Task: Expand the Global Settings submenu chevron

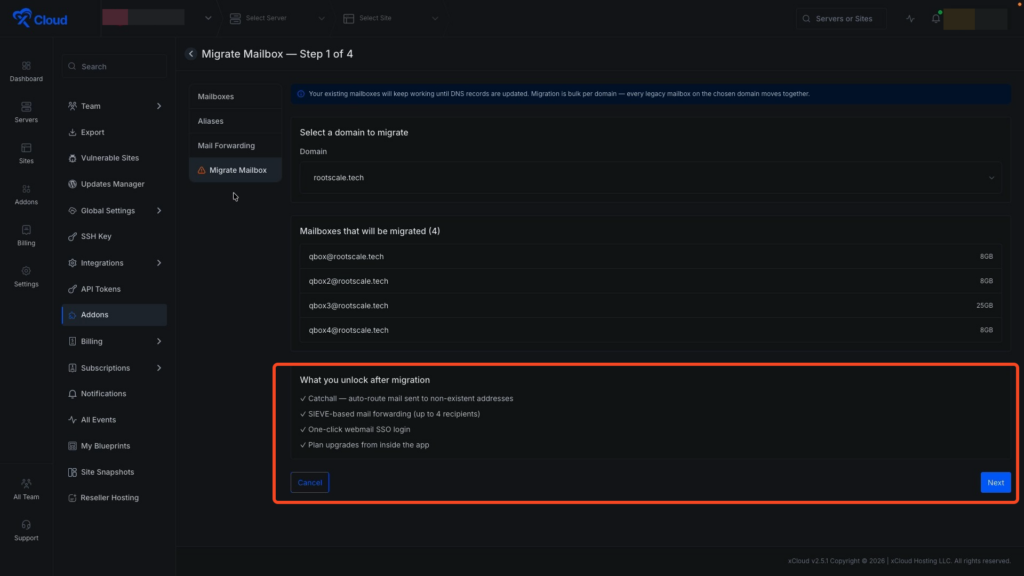Action: click(x=159, y=210)
